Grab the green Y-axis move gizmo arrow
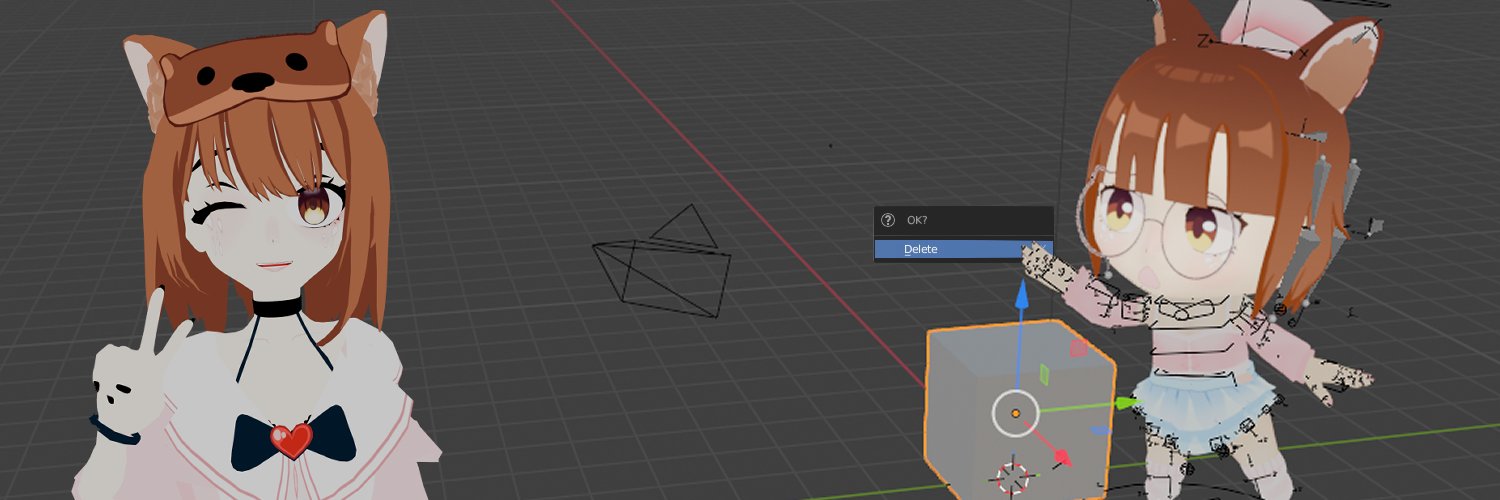1500x500 pixels. pos(1127,403)
